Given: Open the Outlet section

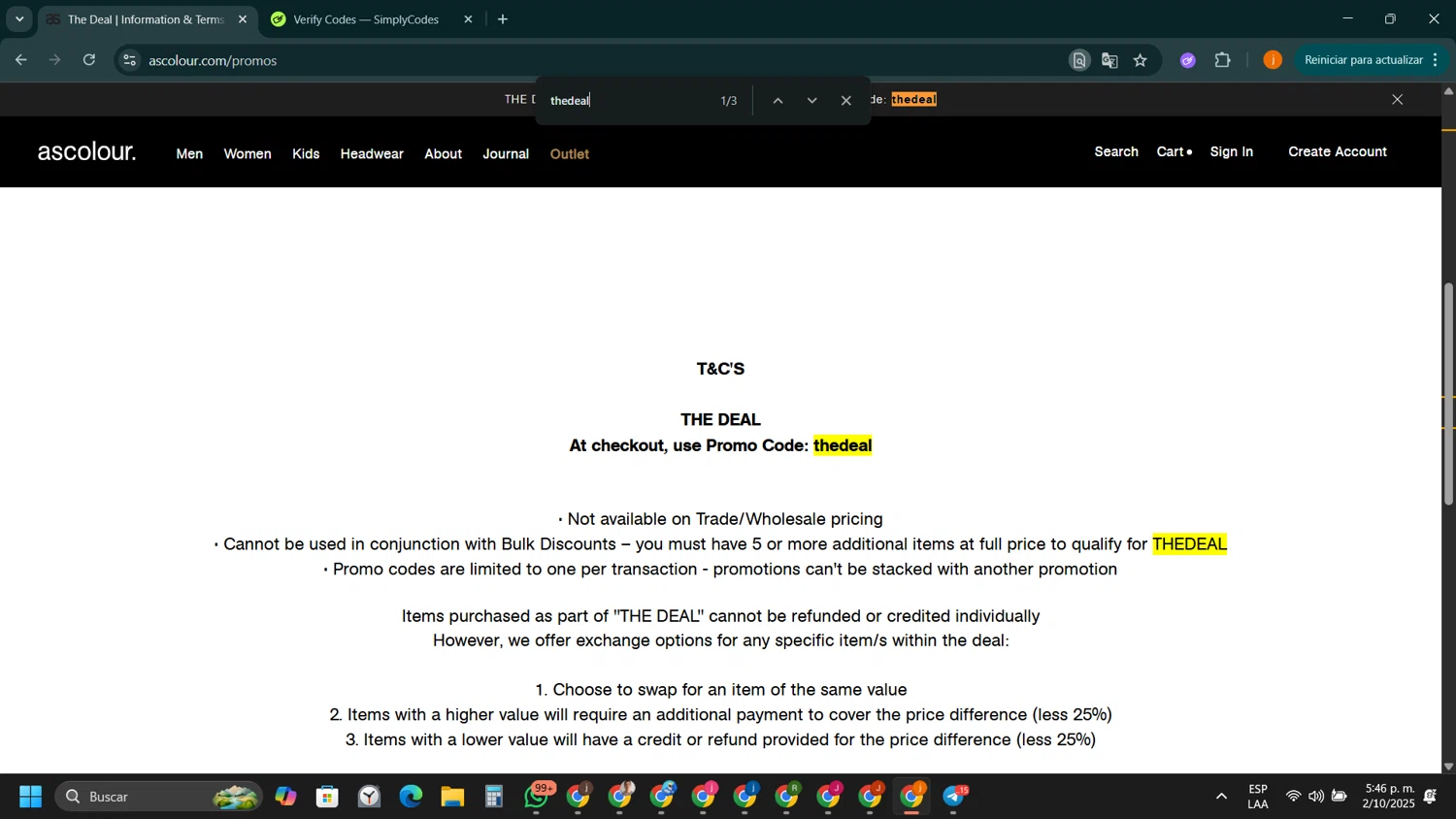Looking at the screenshot, I should pyautogui.click(x=570, y=154).
